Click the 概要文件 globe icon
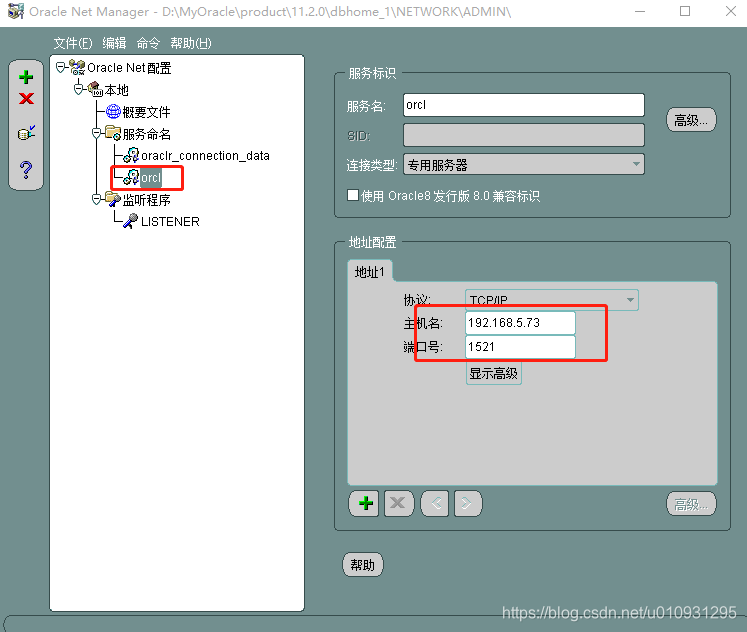Viewport: 747px width, 632px height. [x=113, y=111]
